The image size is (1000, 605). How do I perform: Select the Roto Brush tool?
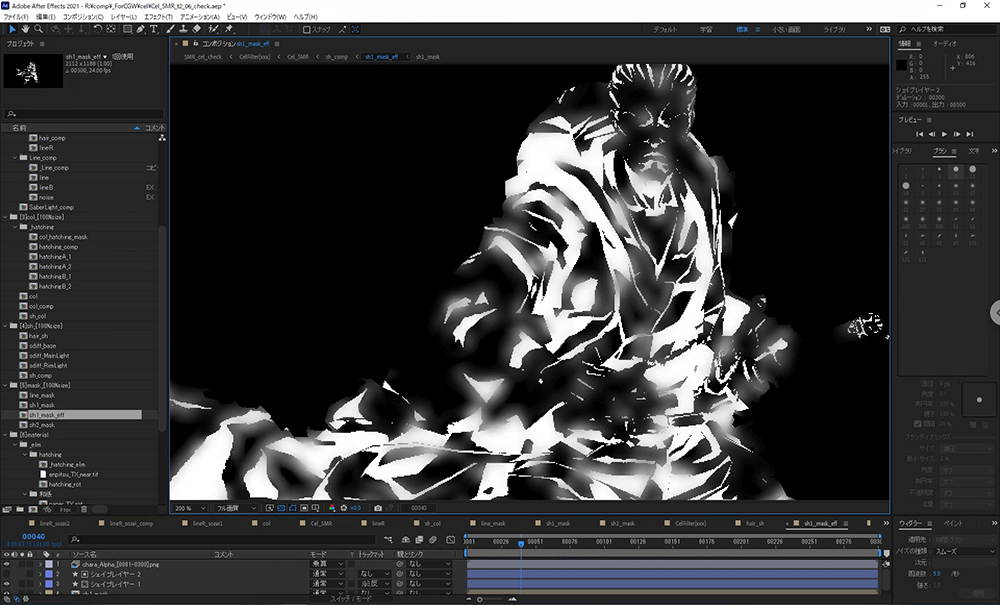[x=213, y=29]
